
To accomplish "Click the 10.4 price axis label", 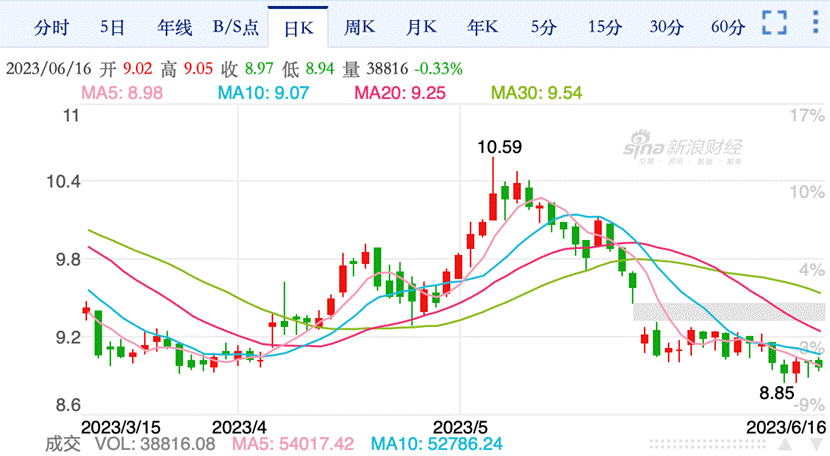I will click(64, 182).
